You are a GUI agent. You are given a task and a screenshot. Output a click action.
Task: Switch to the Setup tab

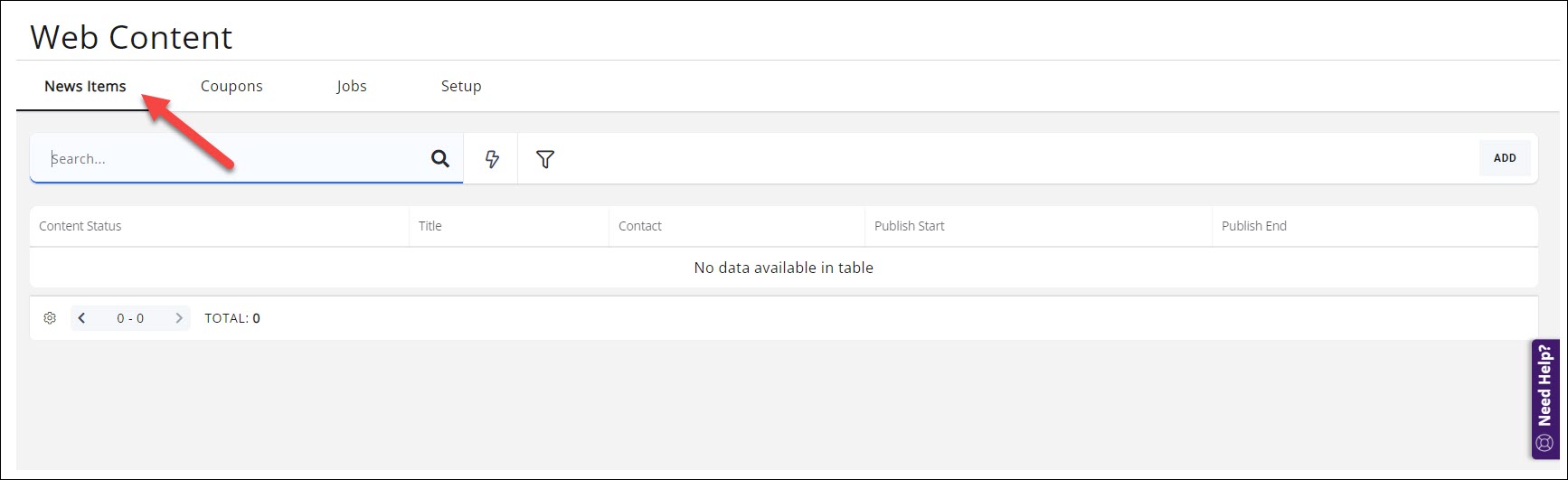pyautogui.click(x=461, y=86)
